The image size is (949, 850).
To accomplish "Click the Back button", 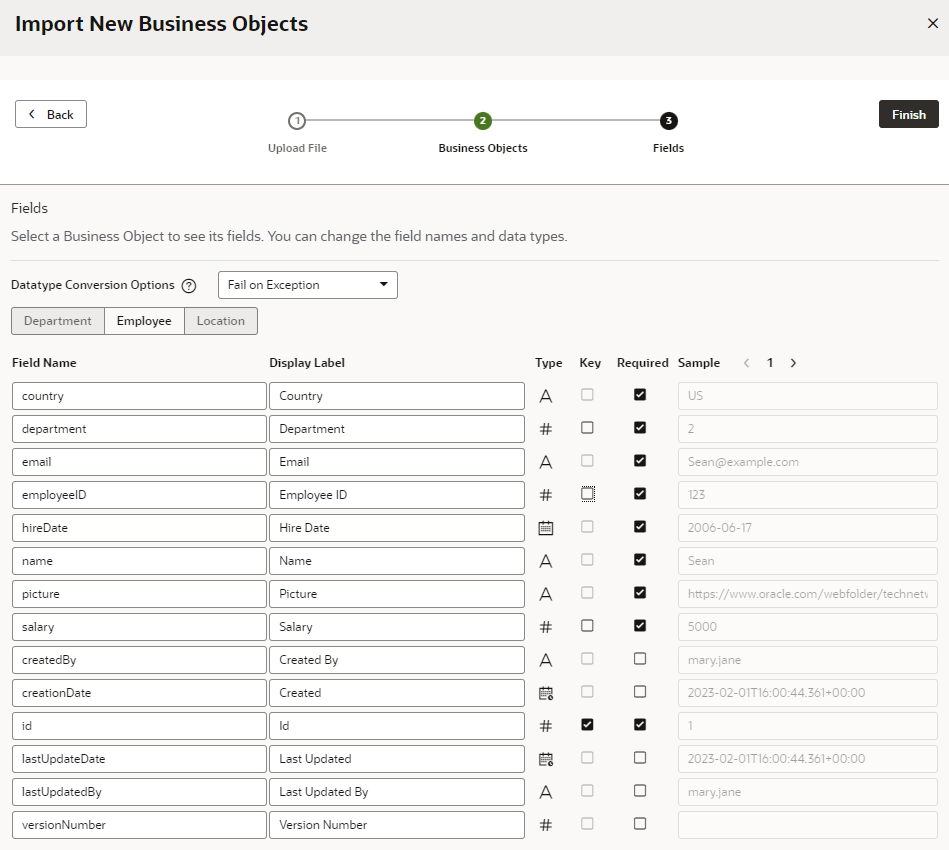I will 50,114.
